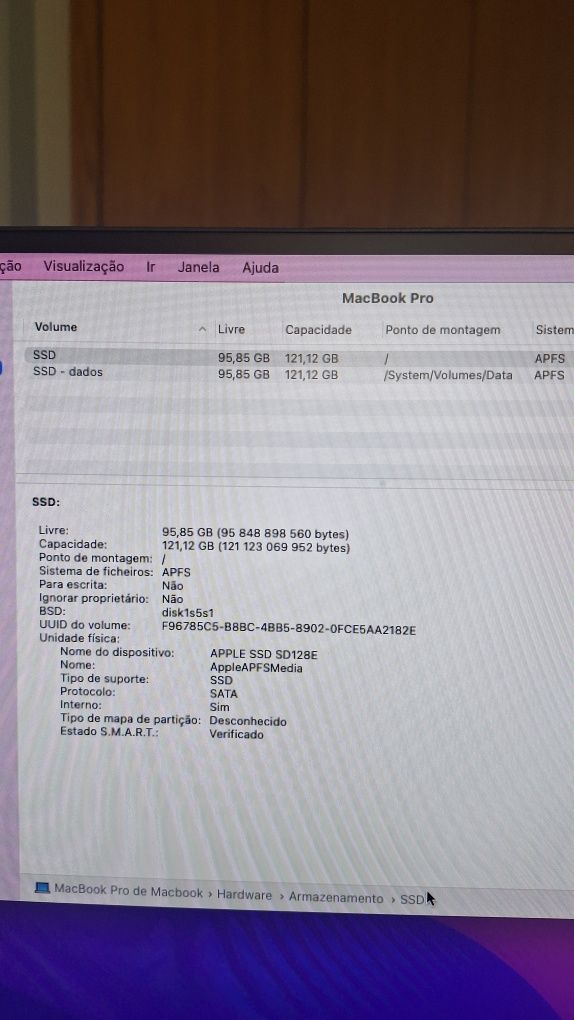The width and height of the screenshot is (574, 1020).
Task: Click device name APPLE SSD SD128E
Action: pos(264,654)
